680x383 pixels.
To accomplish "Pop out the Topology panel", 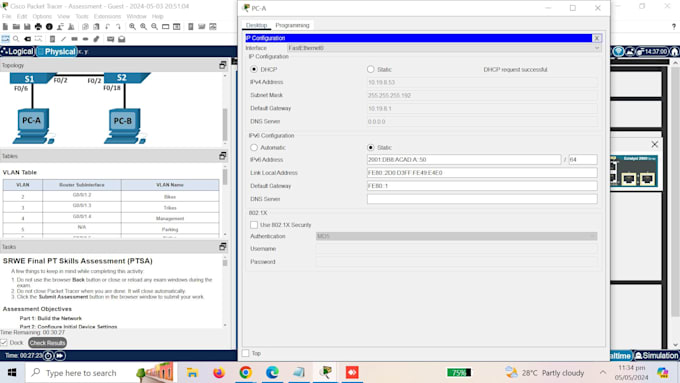I will (222, 65).
